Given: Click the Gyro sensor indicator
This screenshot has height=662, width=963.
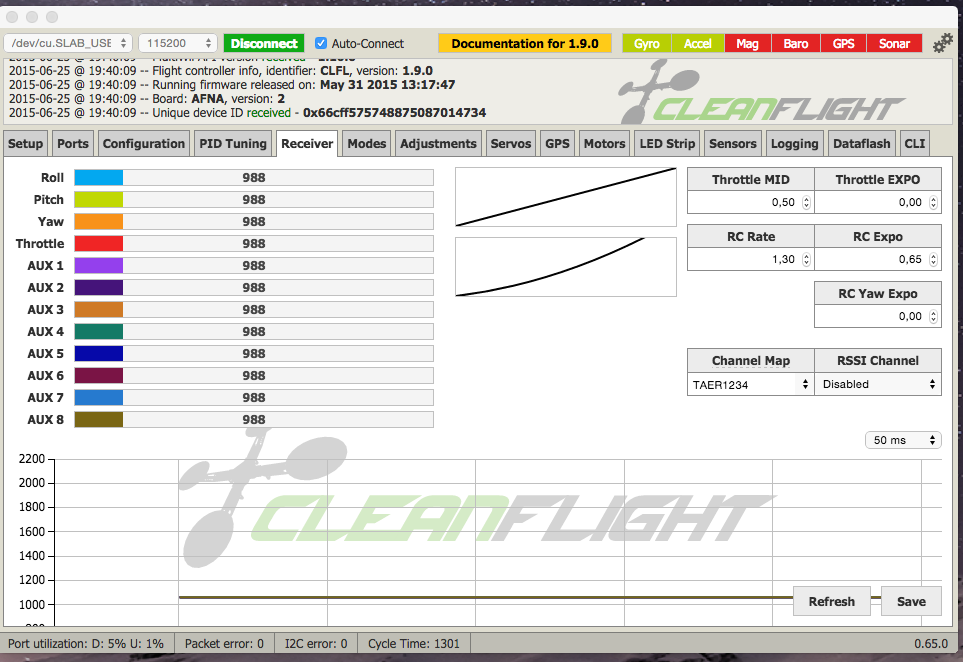Looking at the screenshot, I should [646, 44].
